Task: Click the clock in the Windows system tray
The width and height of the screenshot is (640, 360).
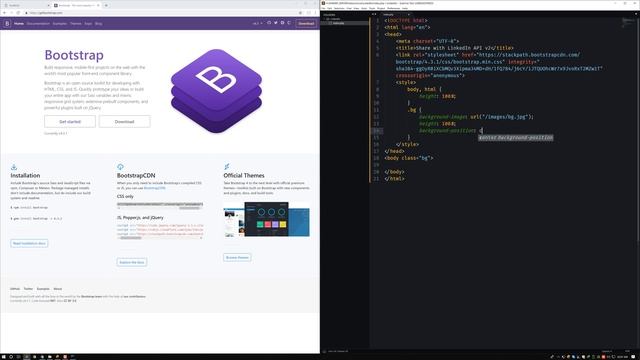Action: [x=623, y=357]
